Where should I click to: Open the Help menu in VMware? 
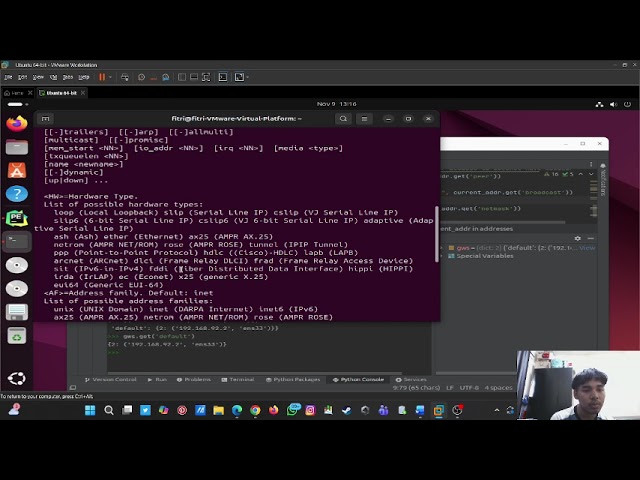(x=84, y=77)
